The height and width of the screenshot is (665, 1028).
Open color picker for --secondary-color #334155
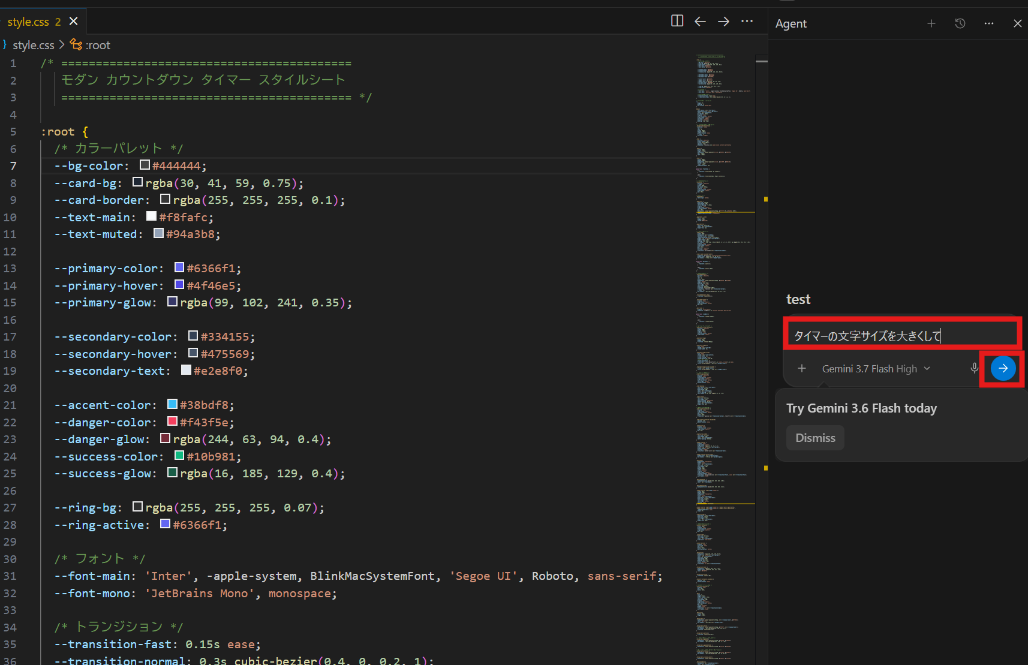coord(193,336)
